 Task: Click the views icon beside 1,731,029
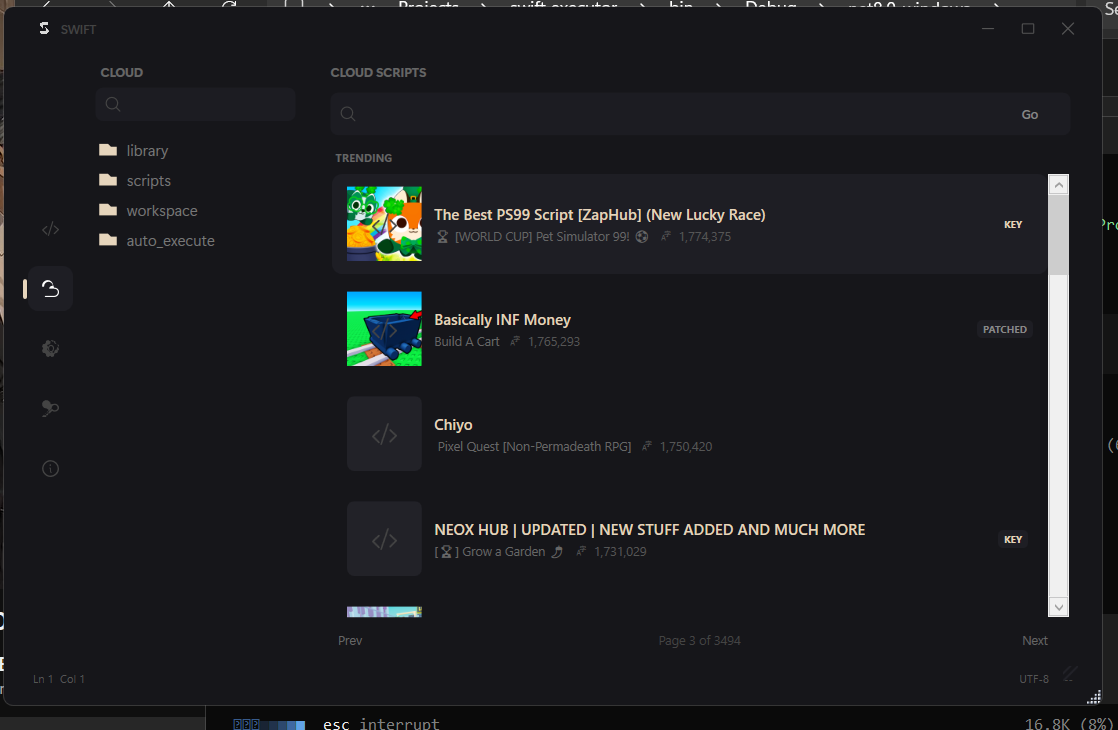(581, 551)
